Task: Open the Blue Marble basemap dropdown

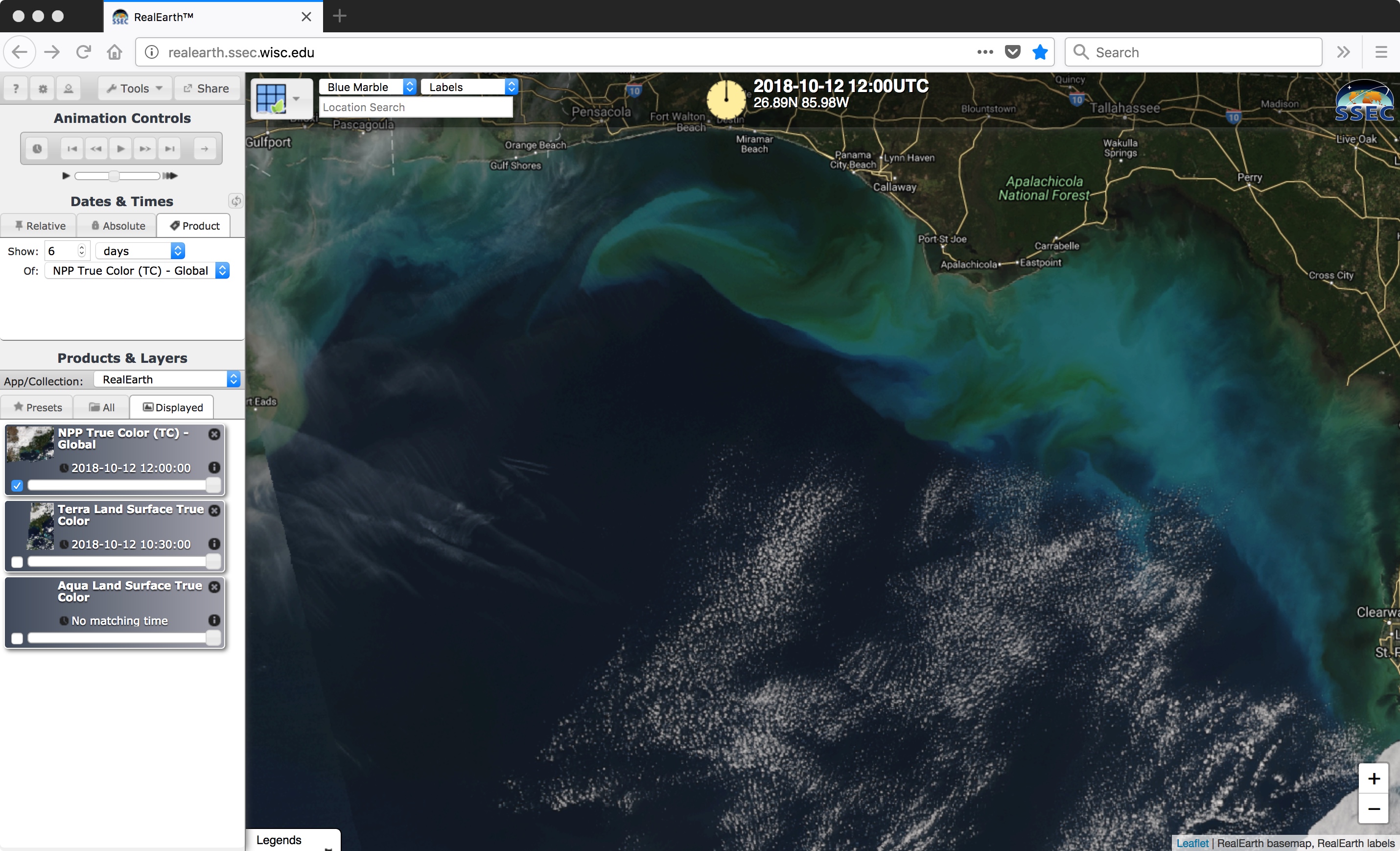Action: (x=367, y=87)
